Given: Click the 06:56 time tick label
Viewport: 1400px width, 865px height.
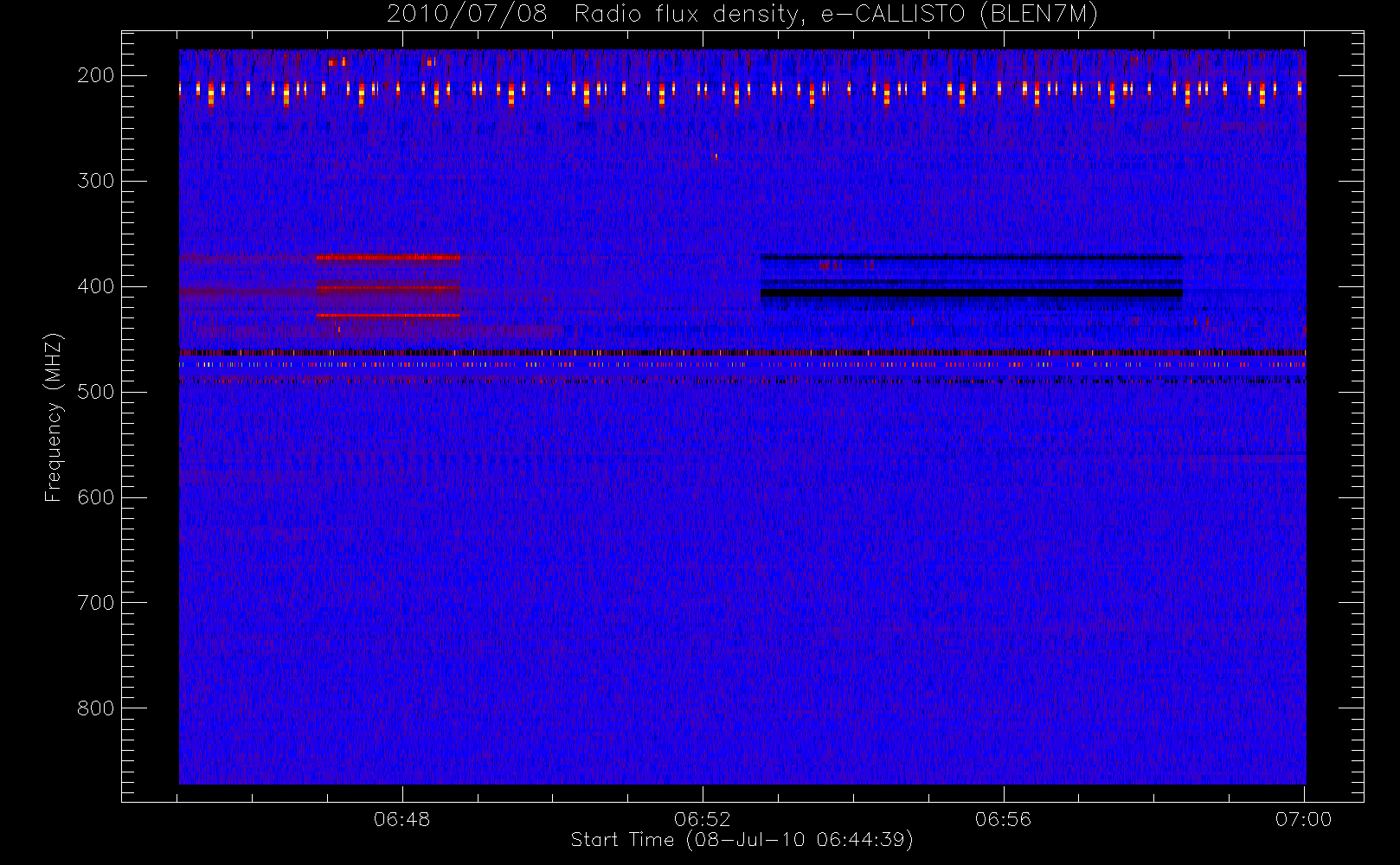Looking at the screenshot, I should (1004, 819).
